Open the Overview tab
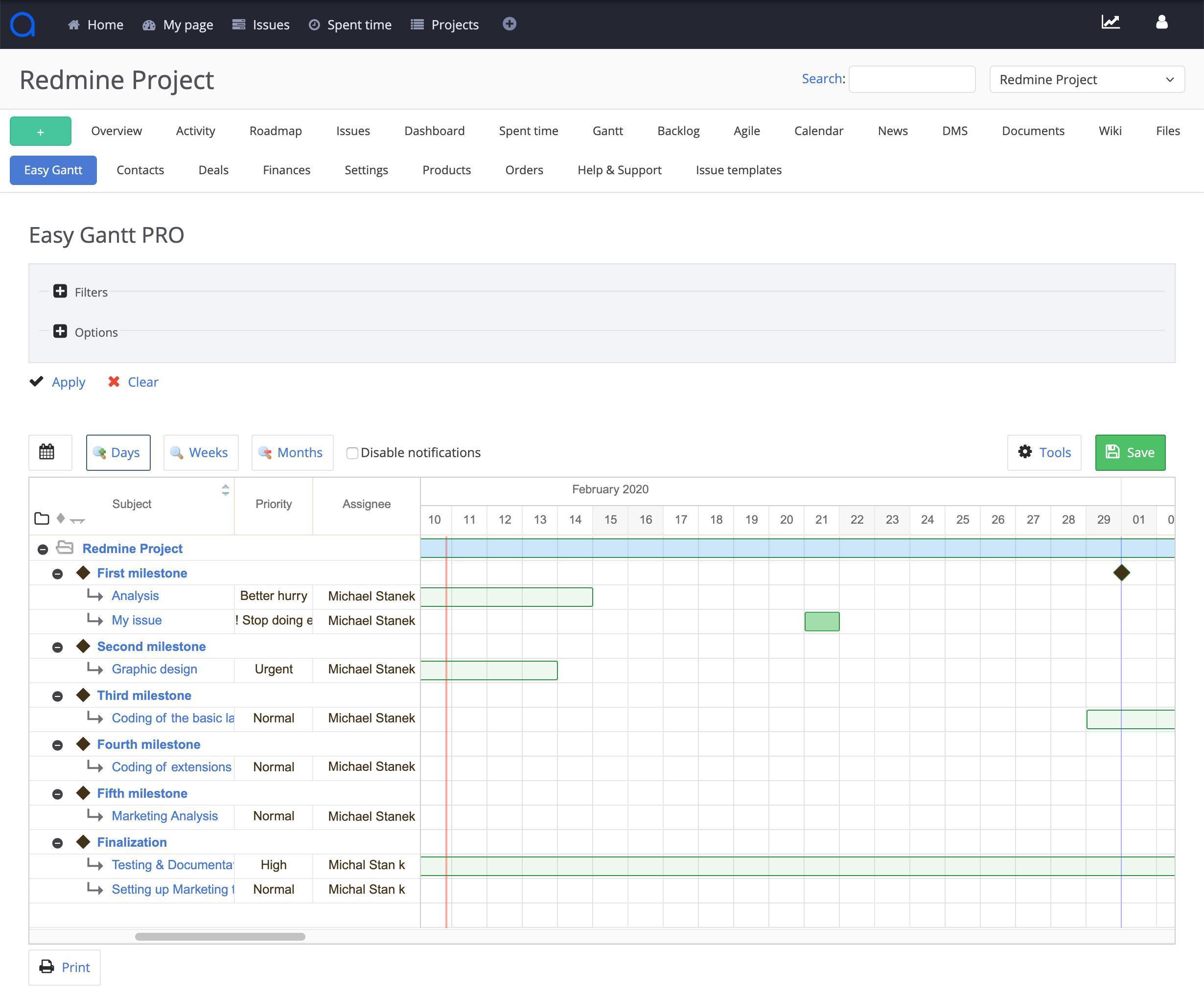The width and height of the screenshot is (1204, 994). (116, 131)
